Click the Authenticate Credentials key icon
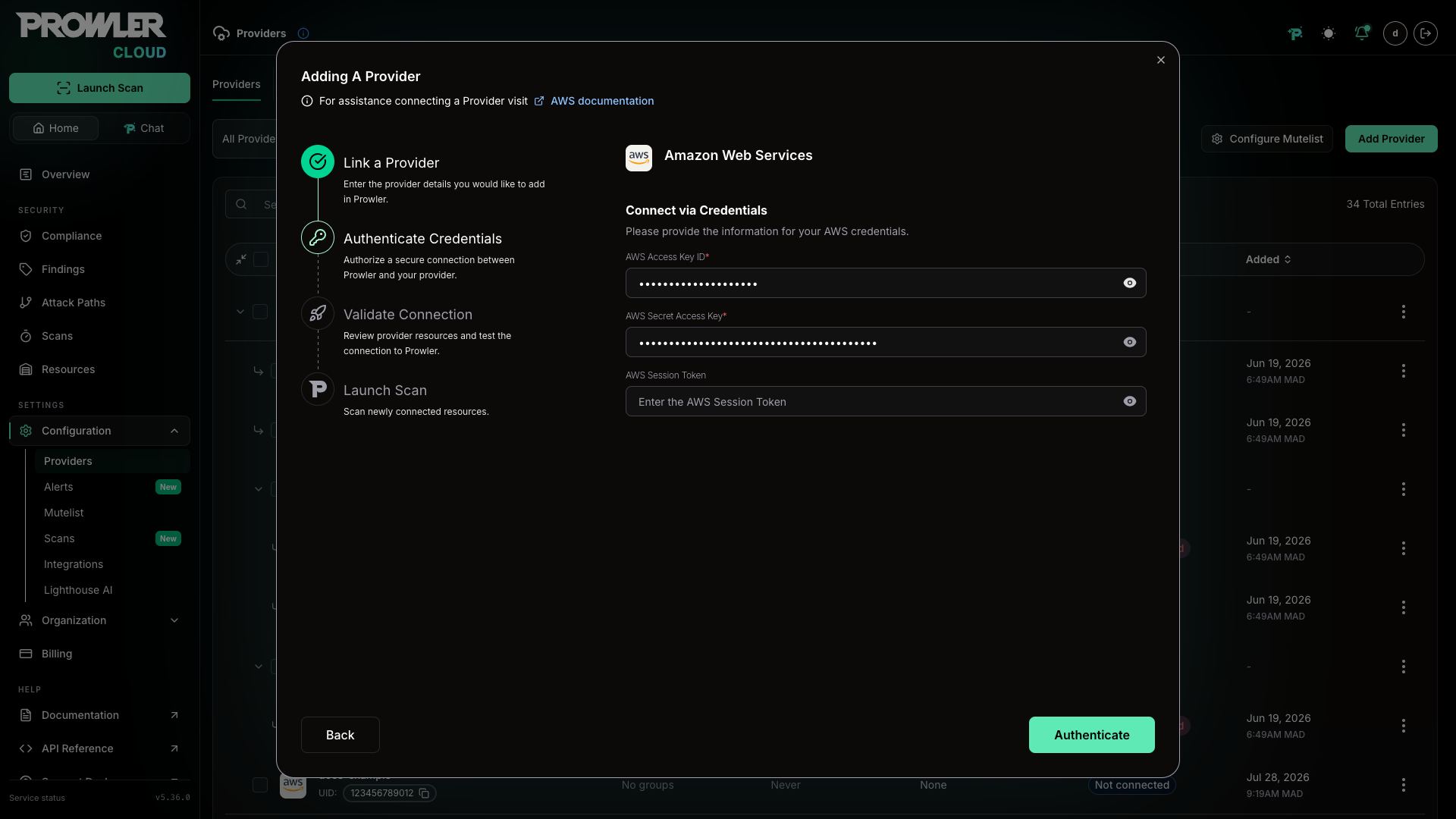 pyautogui.click(x=318, y=237)
